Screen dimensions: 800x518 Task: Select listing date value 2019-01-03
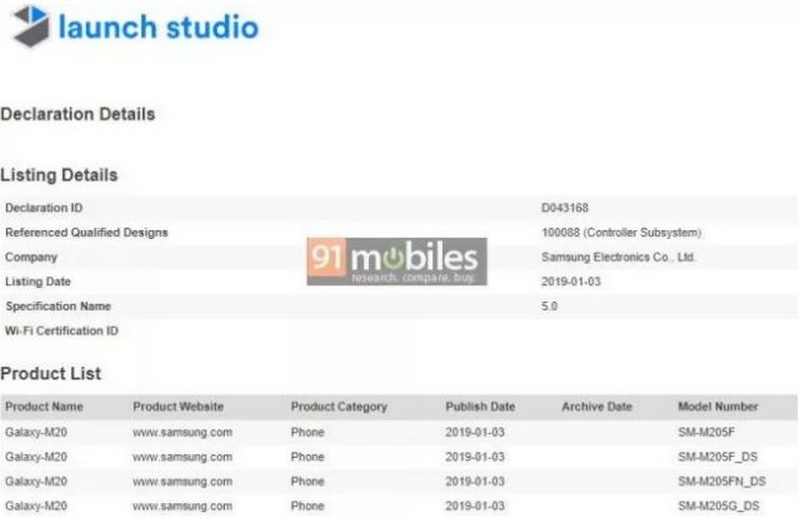click(x=571, y=281)
